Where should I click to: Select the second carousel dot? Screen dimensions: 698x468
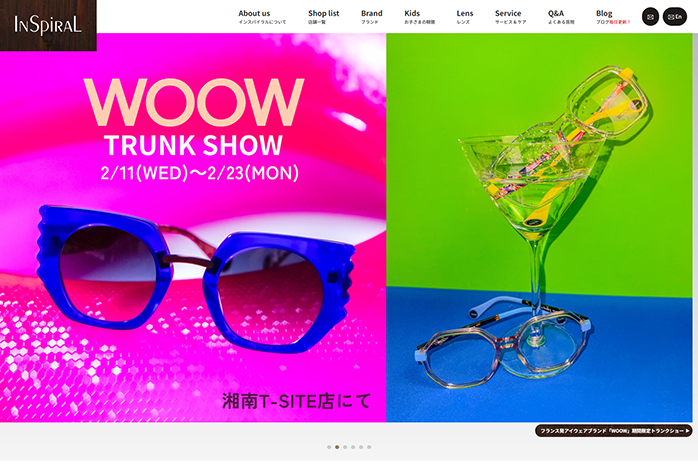[x=337, y=447]
